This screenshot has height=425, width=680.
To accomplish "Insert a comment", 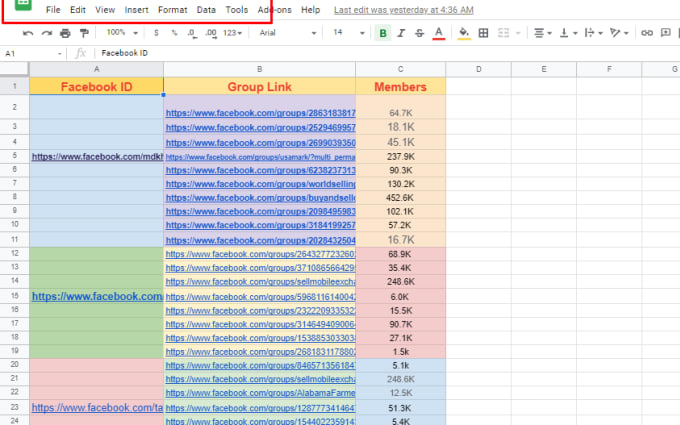I will pos(666,33).
